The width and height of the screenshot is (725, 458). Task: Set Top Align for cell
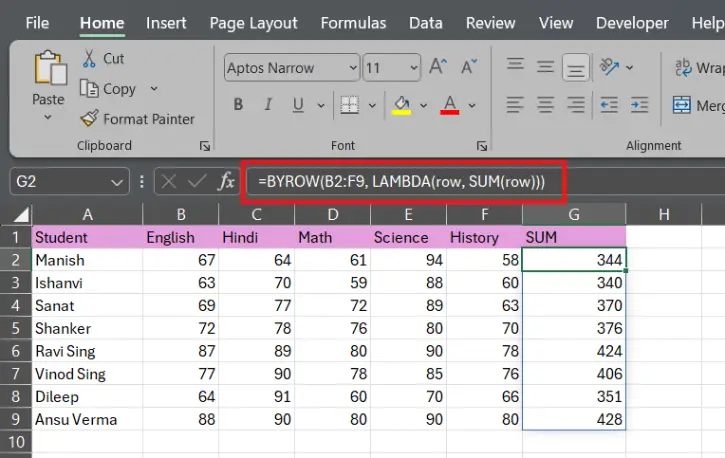pyautogui.click(x=515, y=65)
